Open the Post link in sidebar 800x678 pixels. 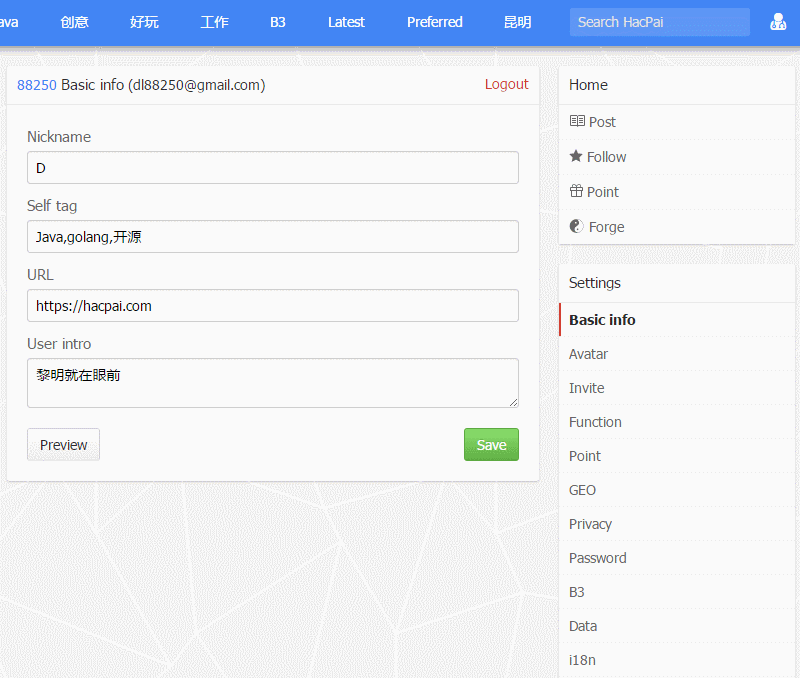[602, 122]
